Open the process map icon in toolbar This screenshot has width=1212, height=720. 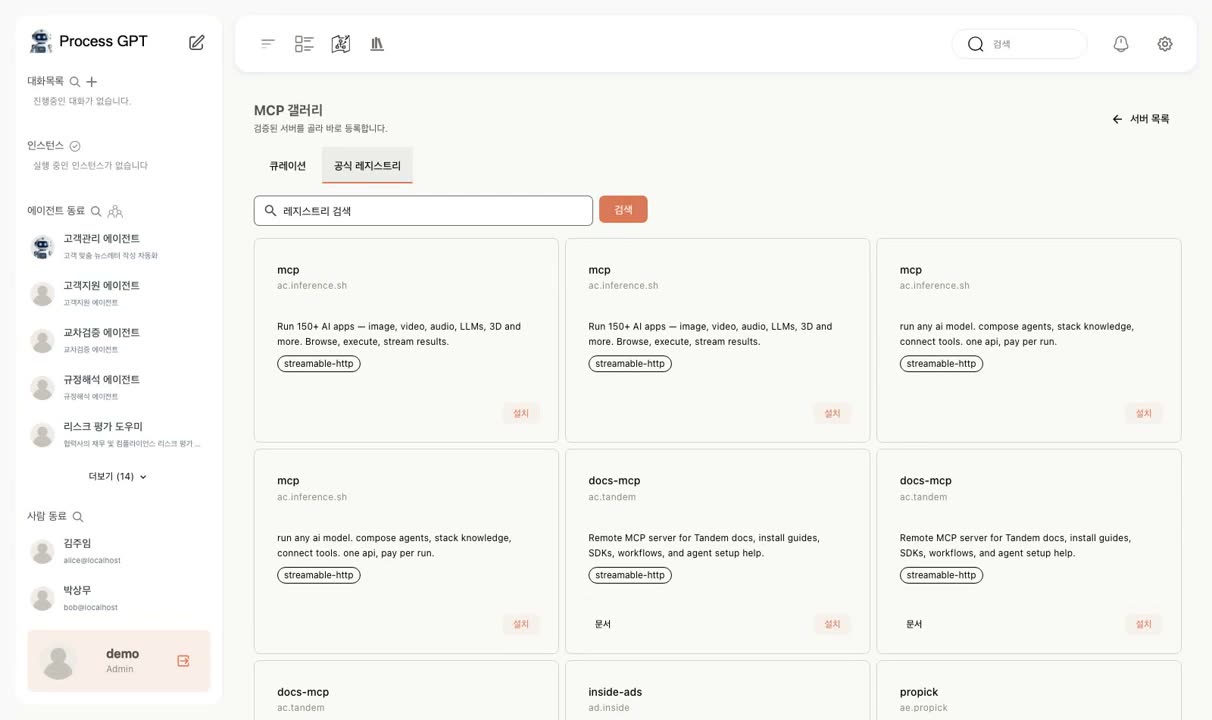(341, 43)
